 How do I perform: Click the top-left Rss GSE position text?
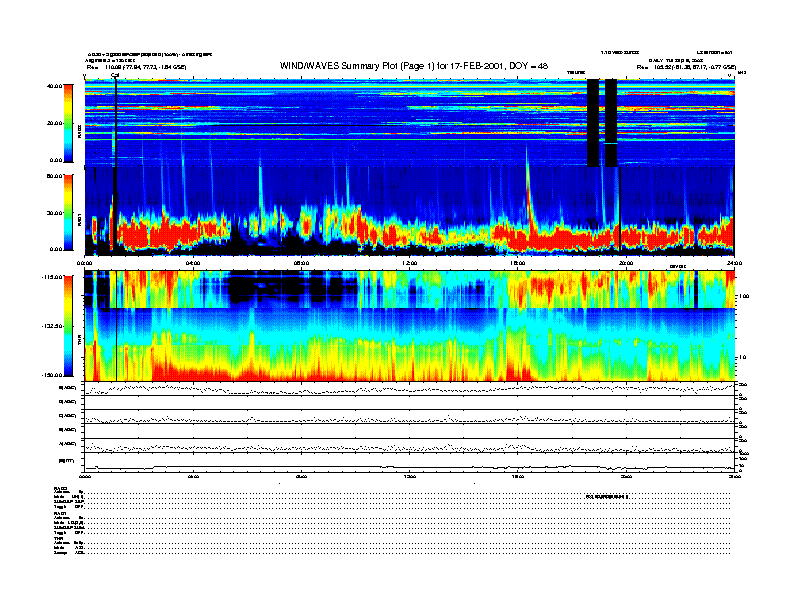136,67
